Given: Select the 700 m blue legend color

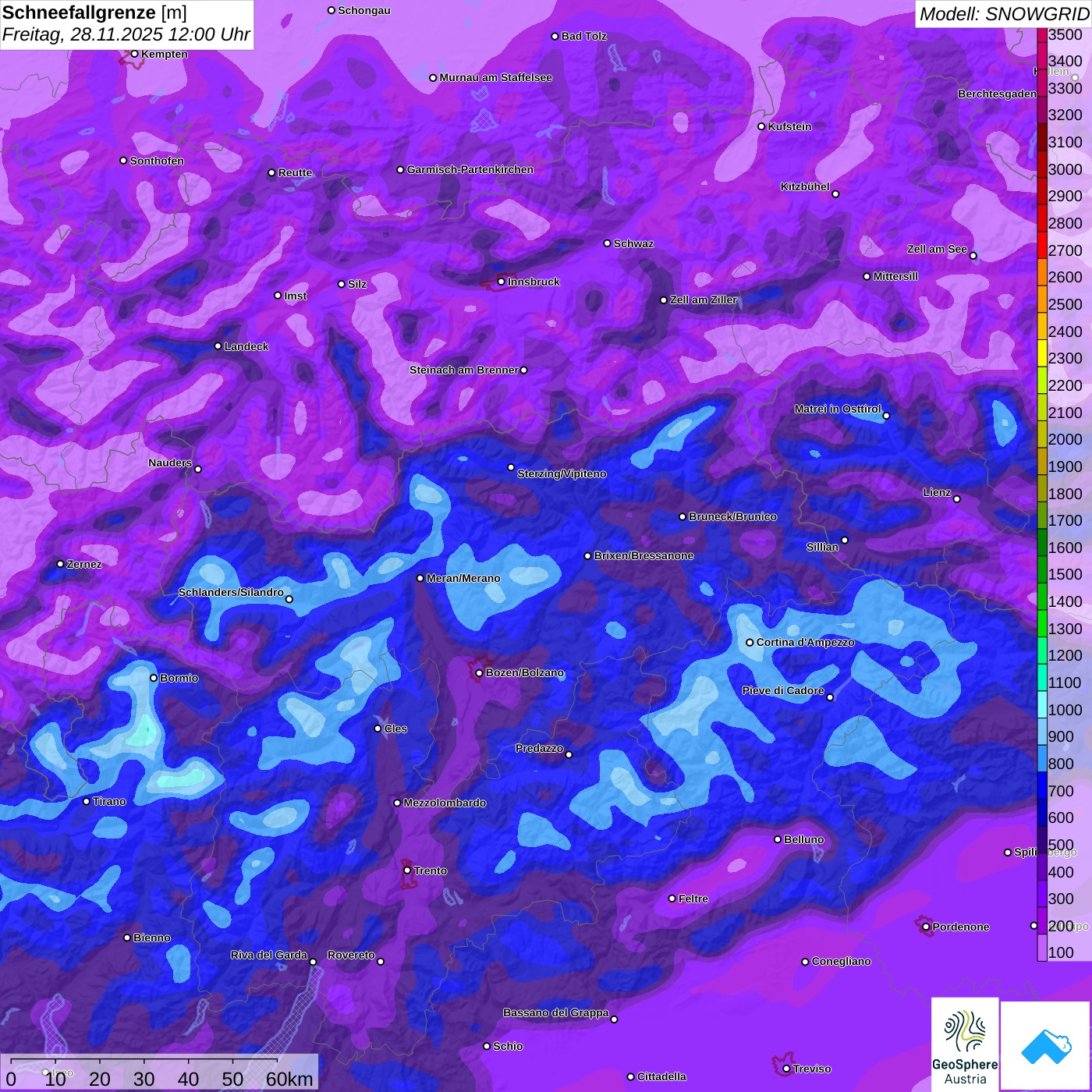Looking at the screenshot, I should (x=1042, y=785).
